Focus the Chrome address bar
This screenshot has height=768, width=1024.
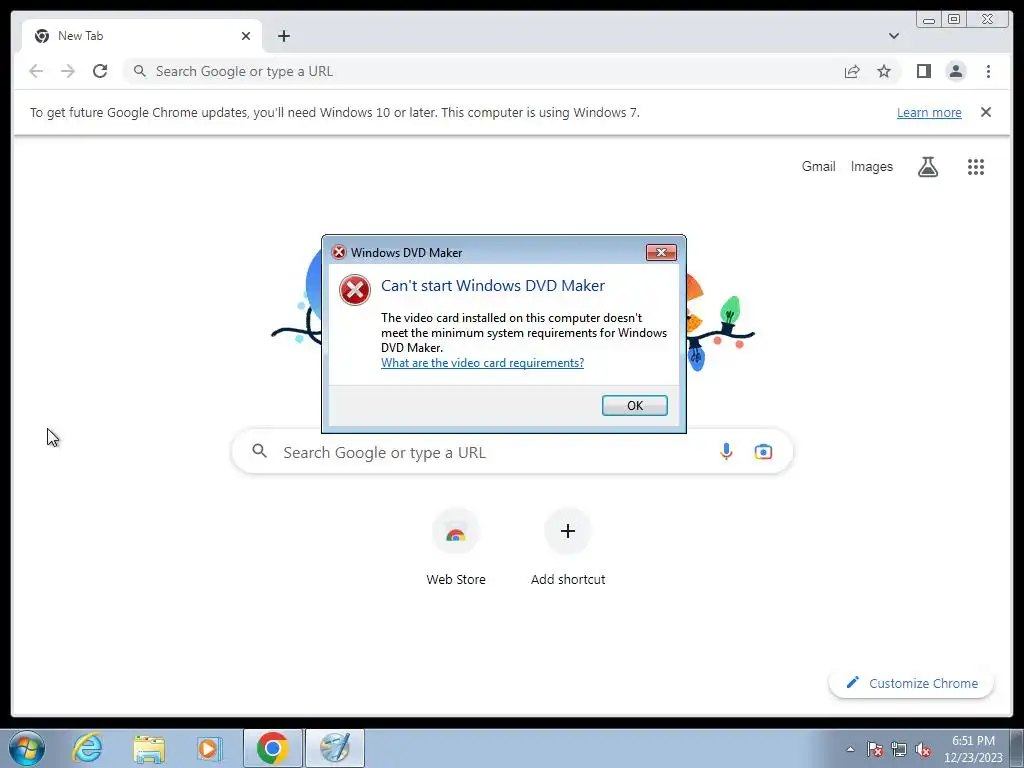coord(483,71)
